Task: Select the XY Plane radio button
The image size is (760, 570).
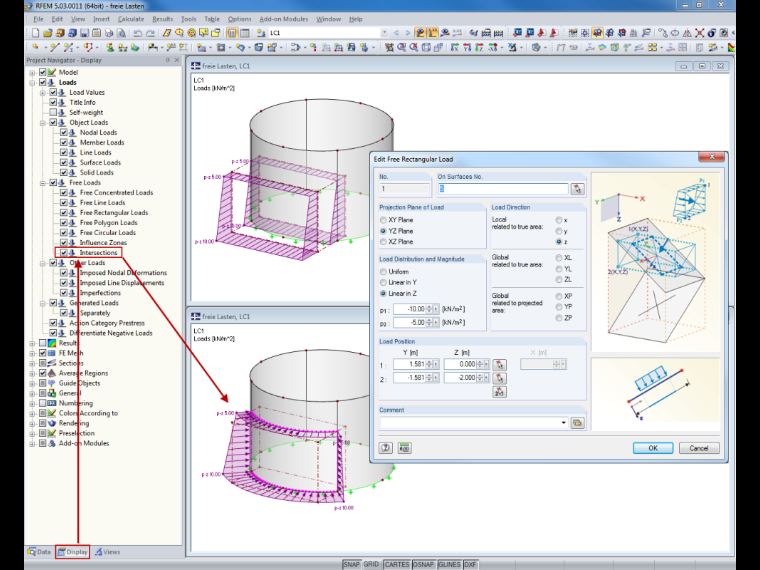Action: click(x=383, y=220)
